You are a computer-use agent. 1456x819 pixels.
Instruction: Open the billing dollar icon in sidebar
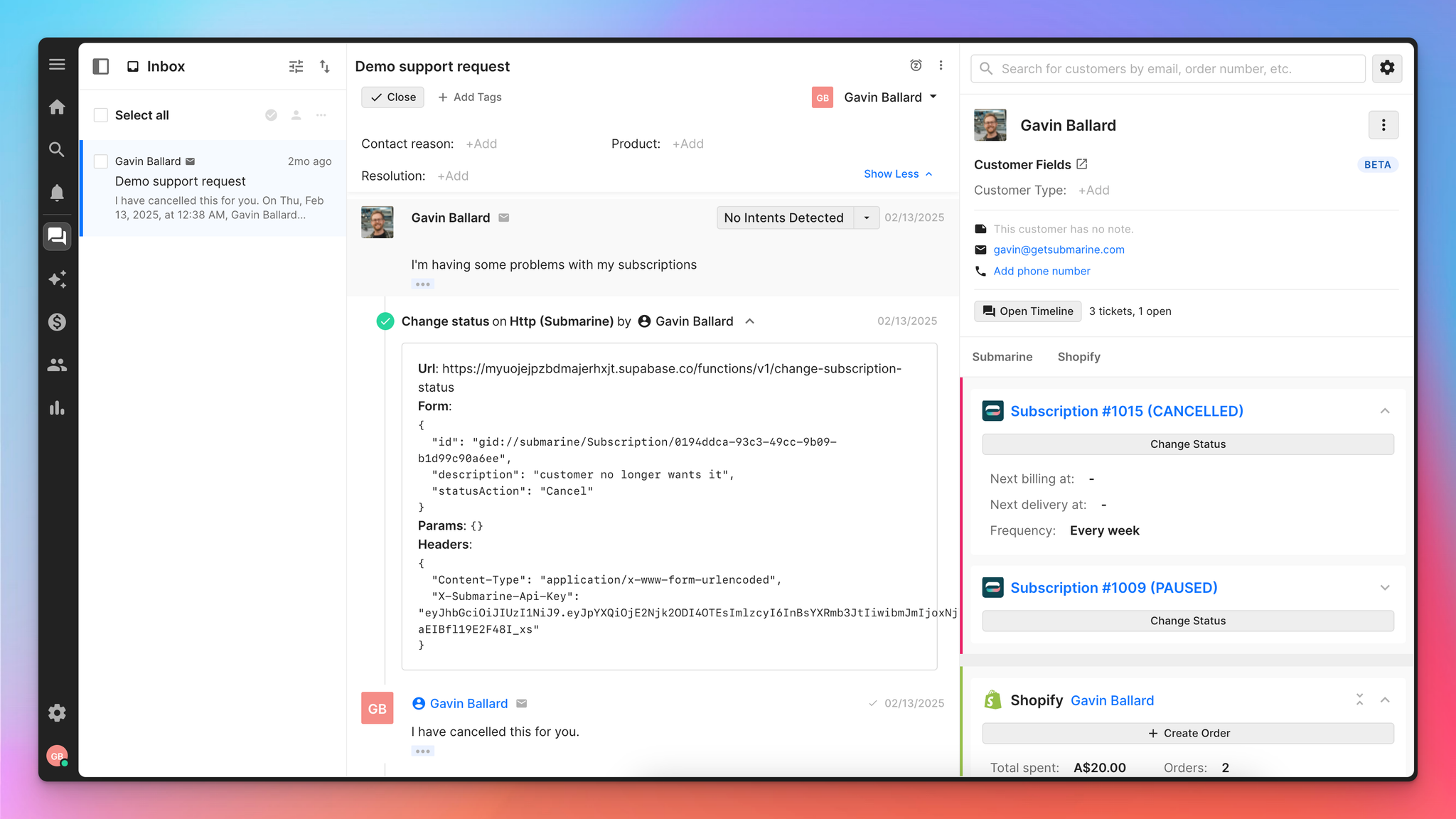[57, 322]
